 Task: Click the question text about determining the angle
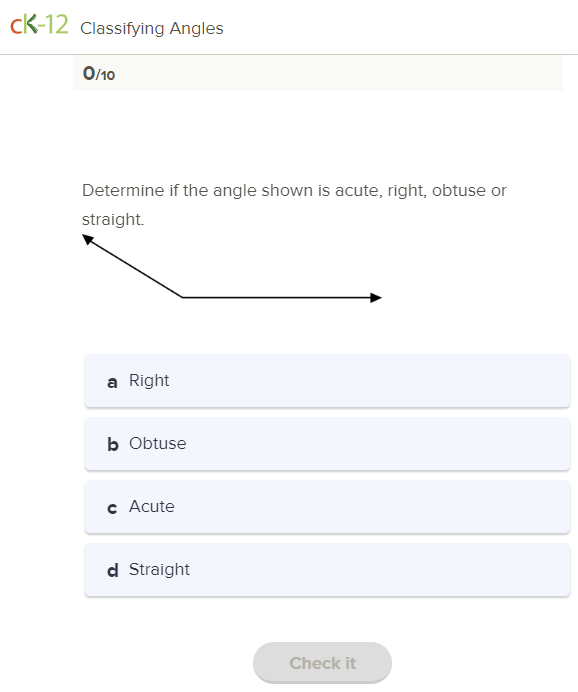294,205
